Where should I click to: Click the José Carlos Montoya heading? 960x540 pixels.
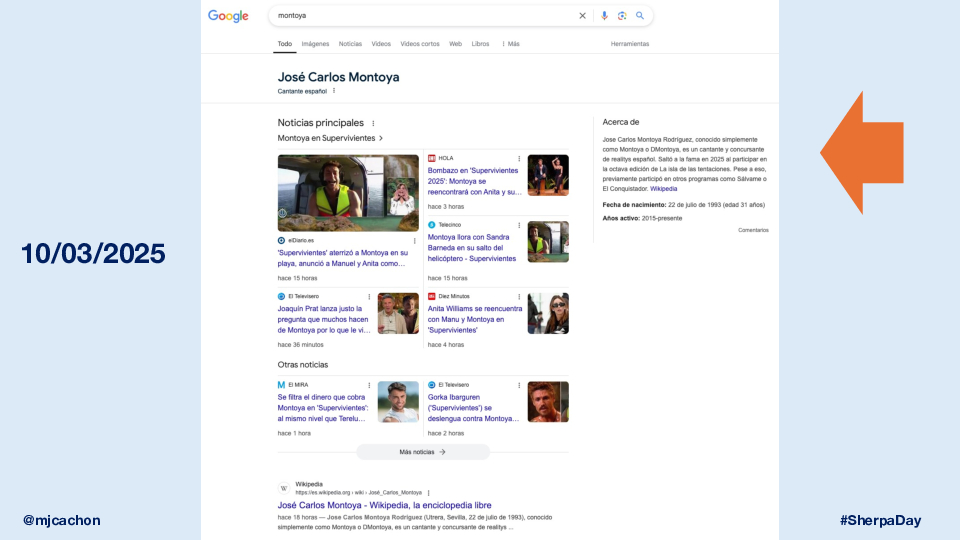[x=339, y=77]
